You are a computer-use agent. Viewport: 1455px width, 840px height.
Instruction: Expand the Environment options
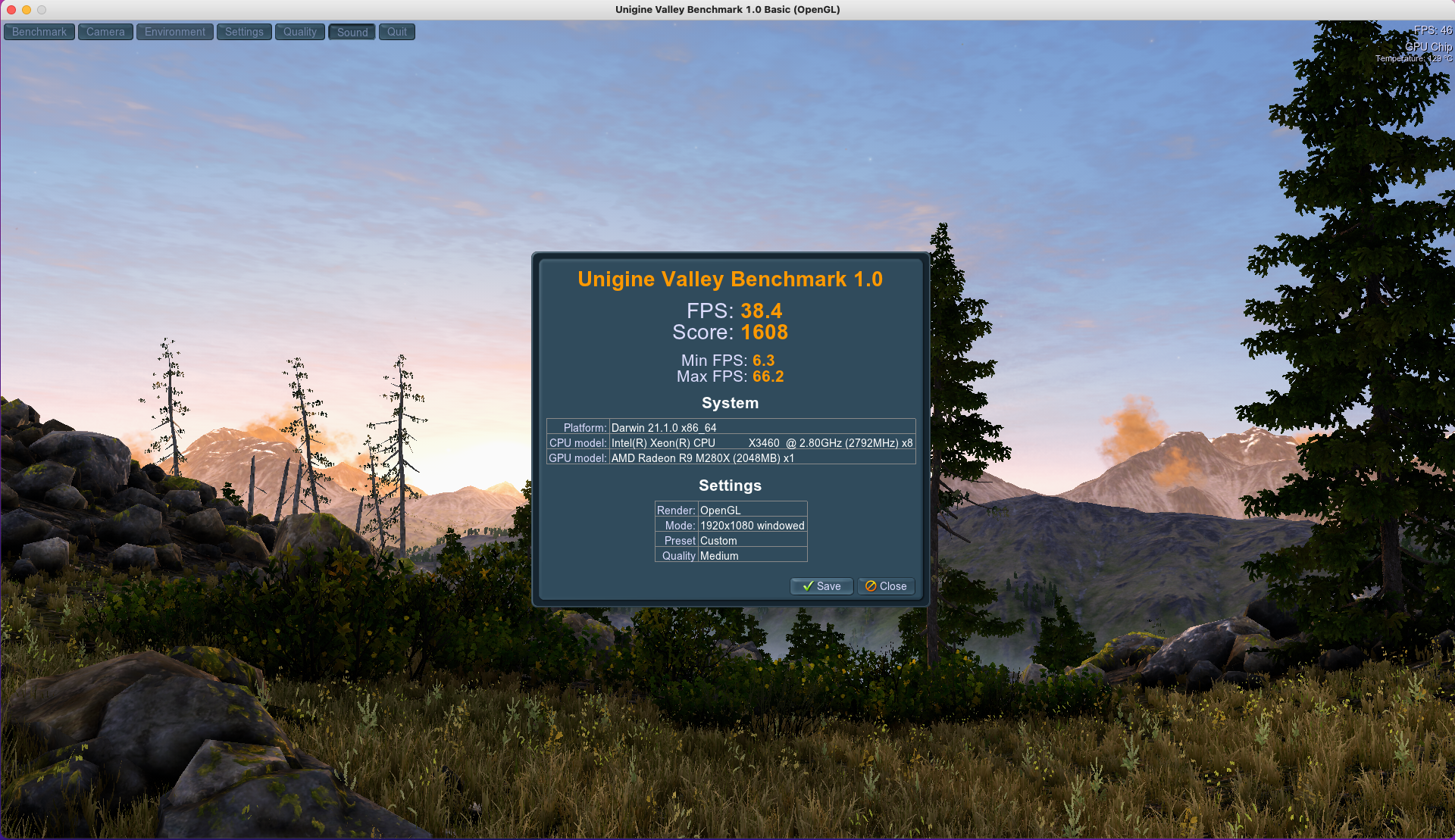(174, 32)
